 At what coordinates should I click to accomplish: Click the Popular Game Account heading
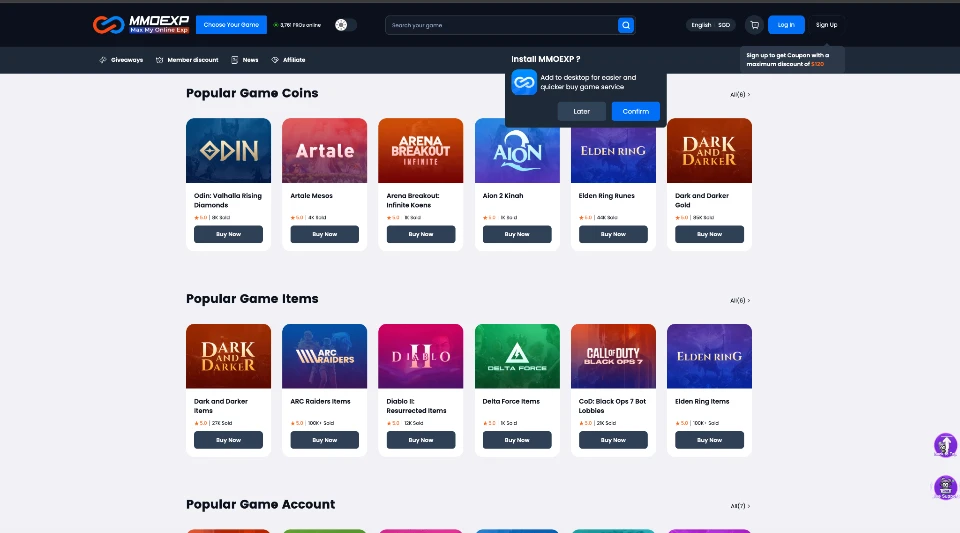tap(260, 504)
